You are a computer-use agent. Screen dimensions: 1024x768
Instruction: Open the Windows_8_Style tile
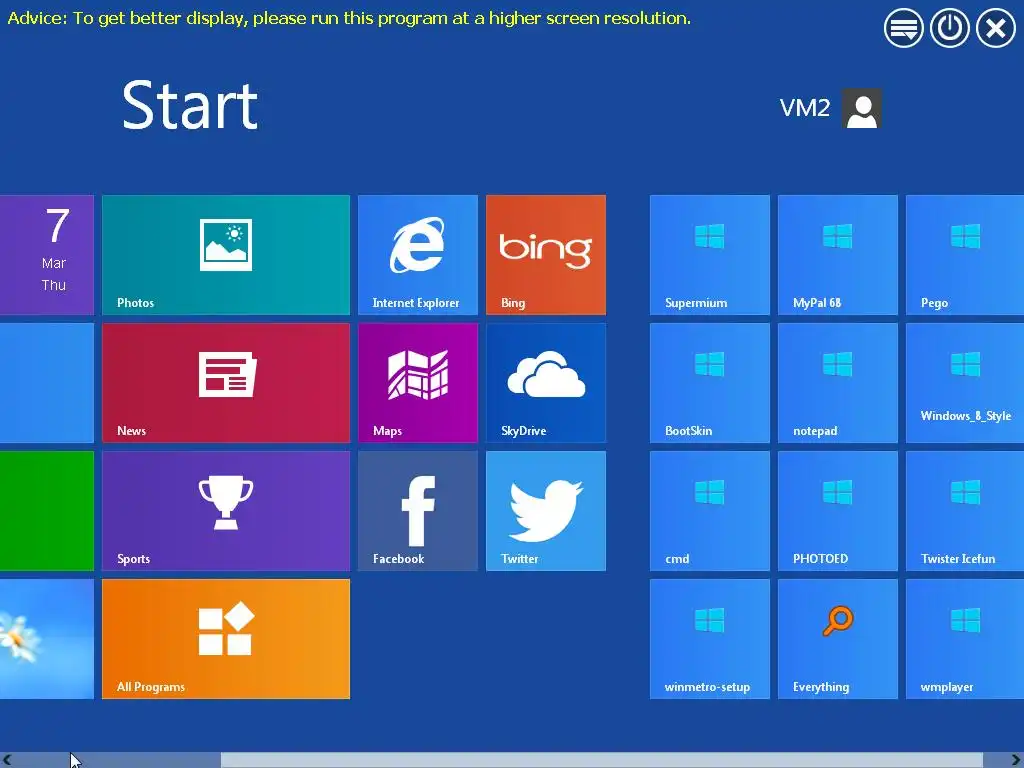click(965, 383)
